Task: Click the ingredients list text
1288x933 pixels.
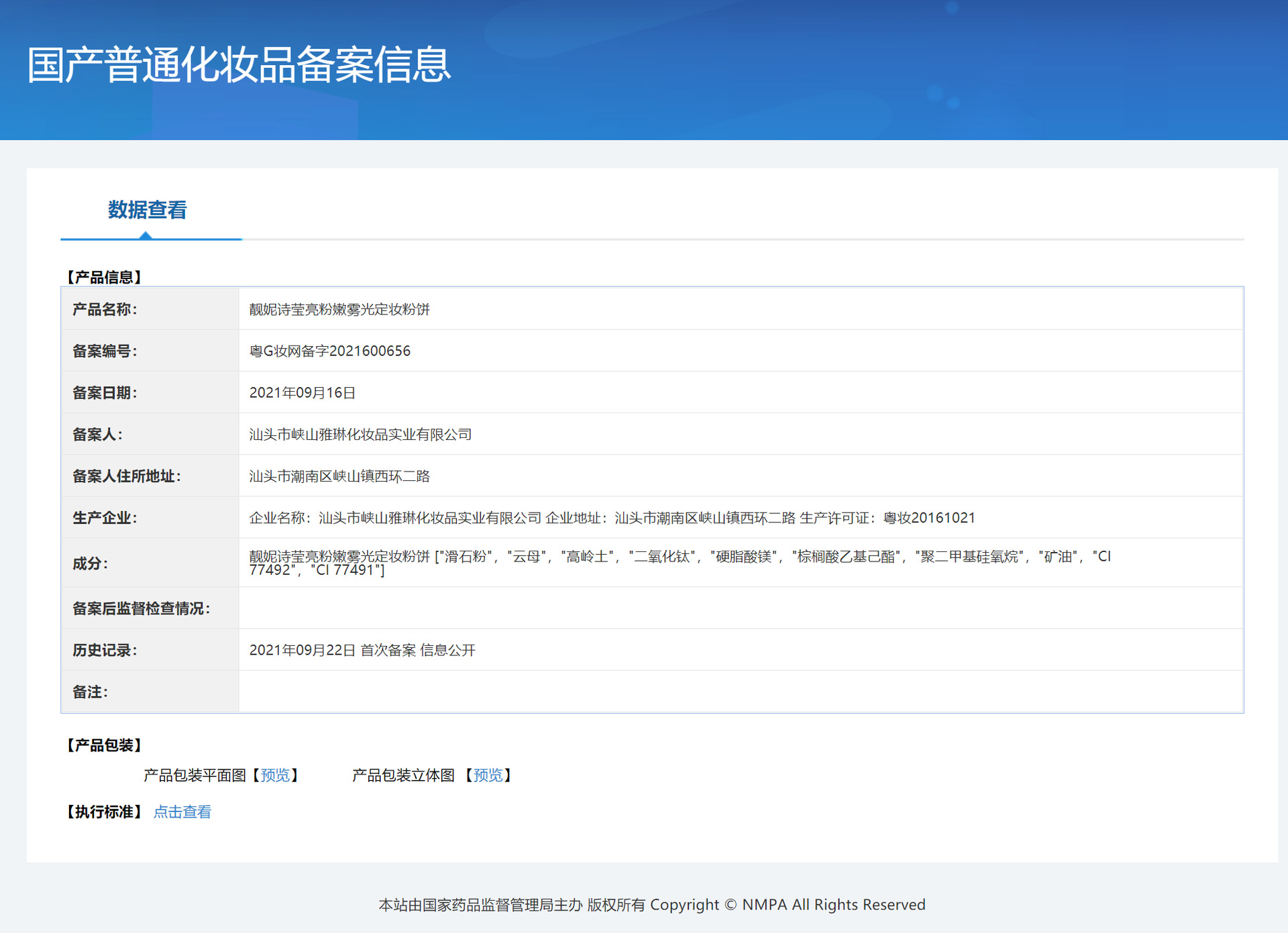Action: point(679,562)
